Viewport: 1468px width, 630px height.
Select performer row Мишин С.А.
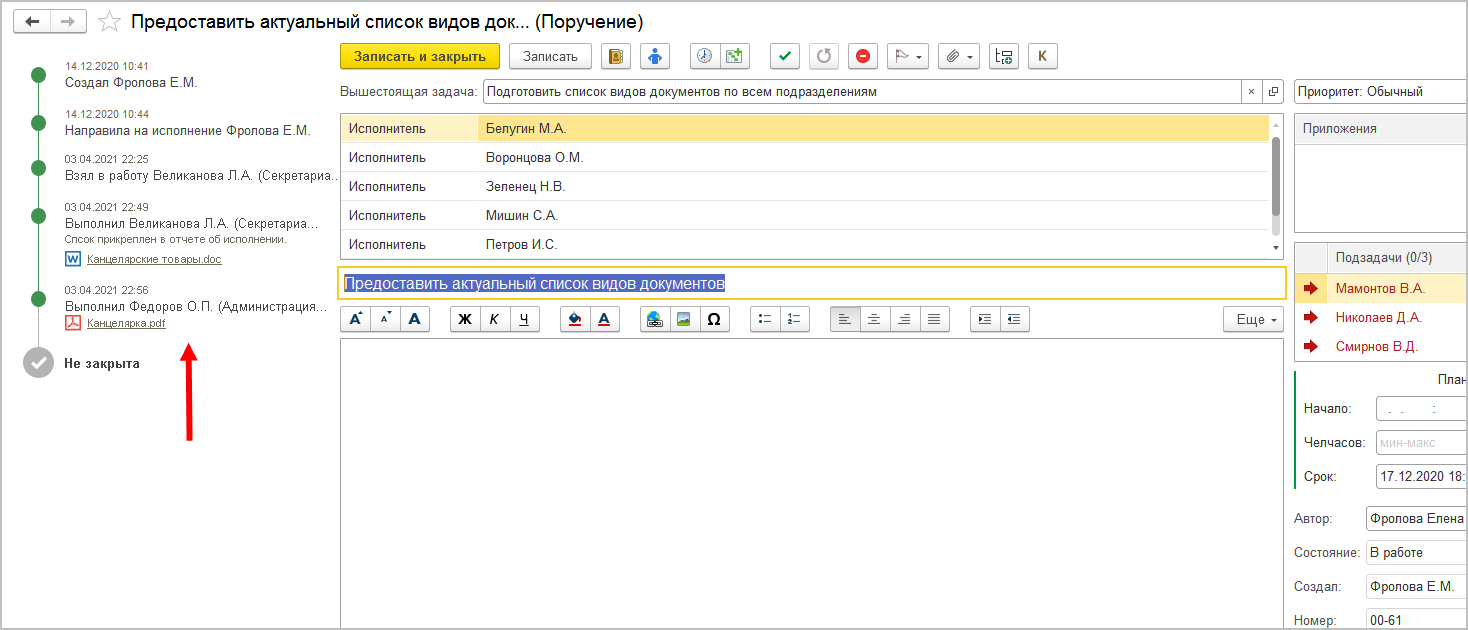[805, 215]
